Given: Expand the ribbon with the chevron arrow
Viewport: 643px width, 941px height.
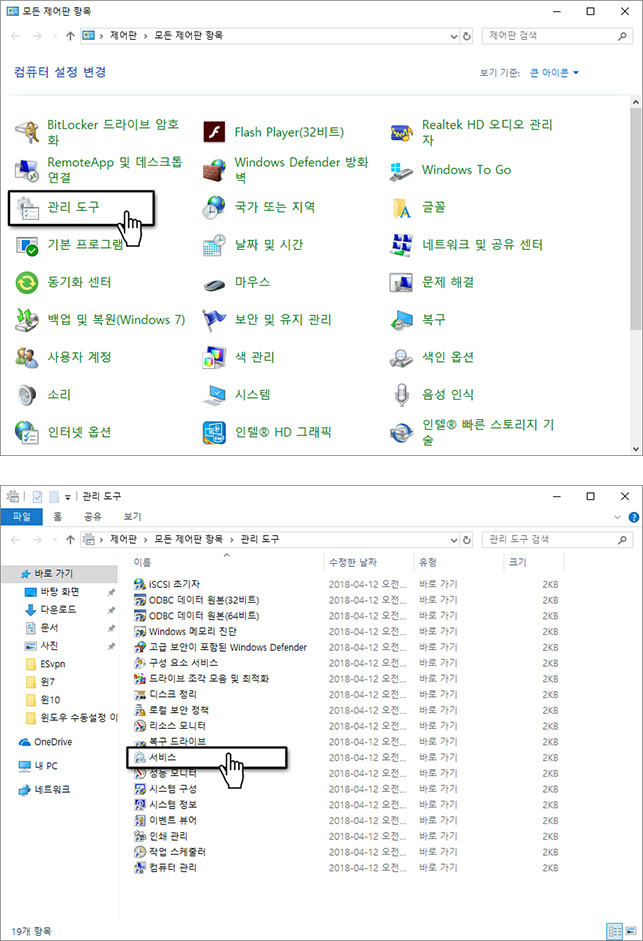Looking at the screenshot, I should point(619,517).
